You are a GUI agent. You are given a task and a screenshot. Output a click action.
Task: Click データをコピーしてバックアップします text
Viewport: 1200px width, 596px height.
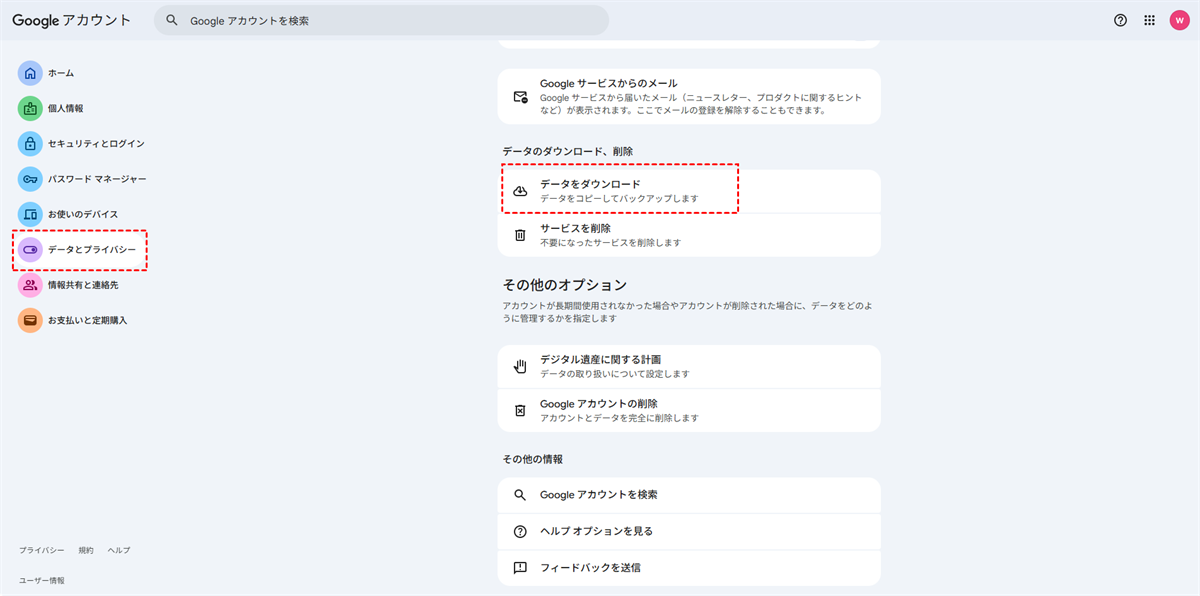(x=619, y=199)
